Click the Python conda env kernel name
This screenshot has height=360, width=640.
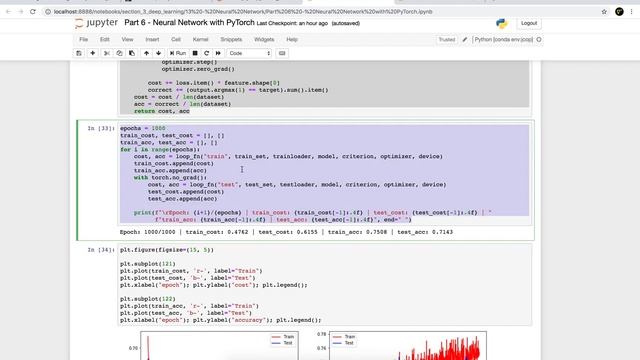(504, 40)
